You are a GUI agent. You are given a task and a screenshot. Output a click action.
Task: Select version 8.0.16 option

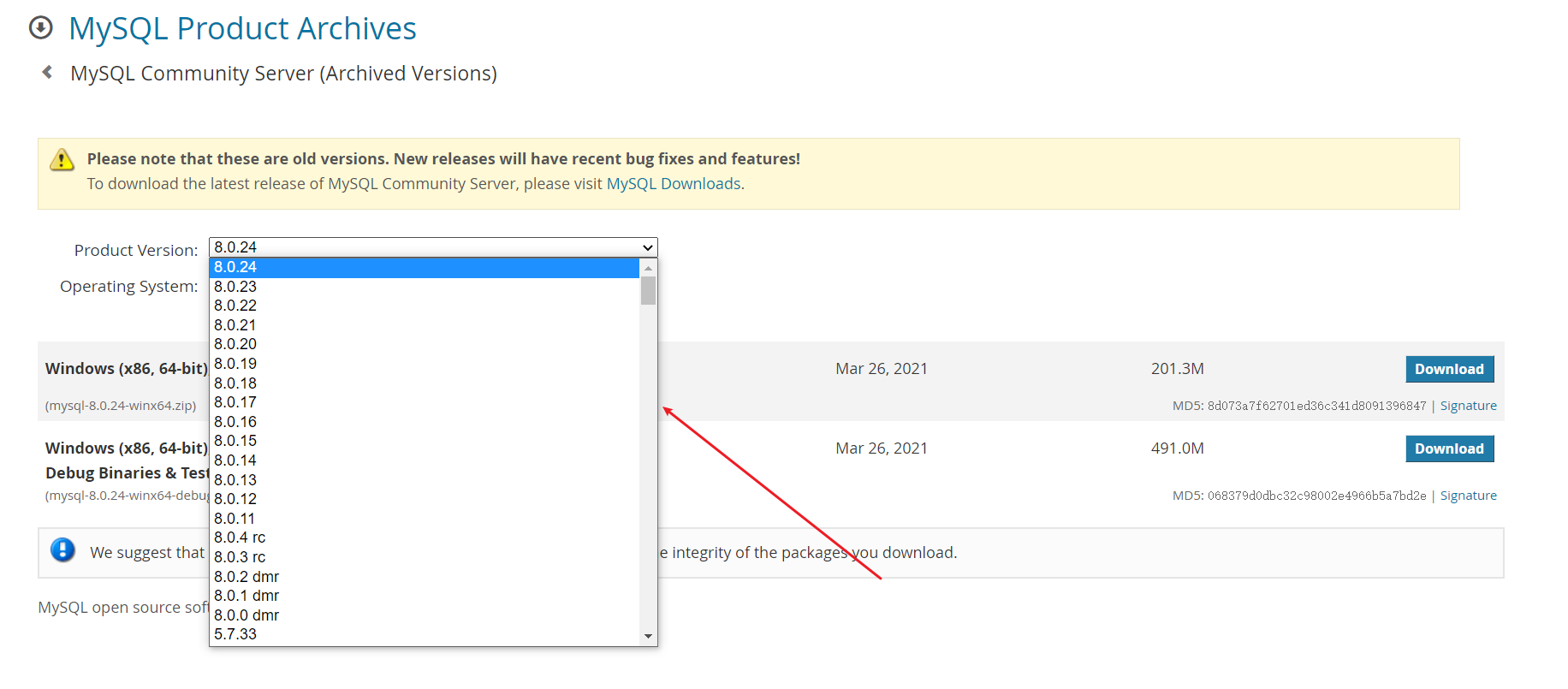pos(425,422)
